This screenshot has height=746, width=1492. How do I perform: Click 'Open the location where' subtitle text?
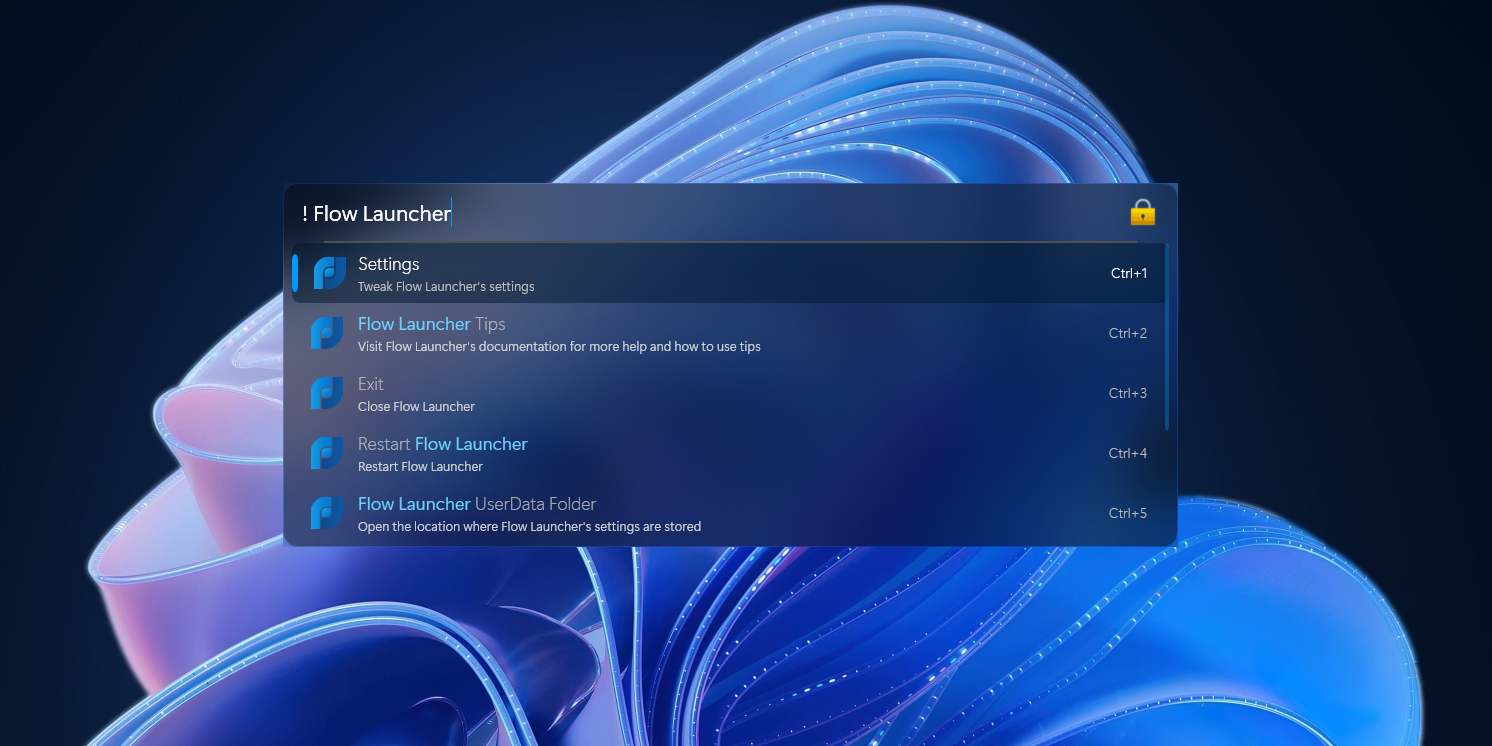pos(529,527)
